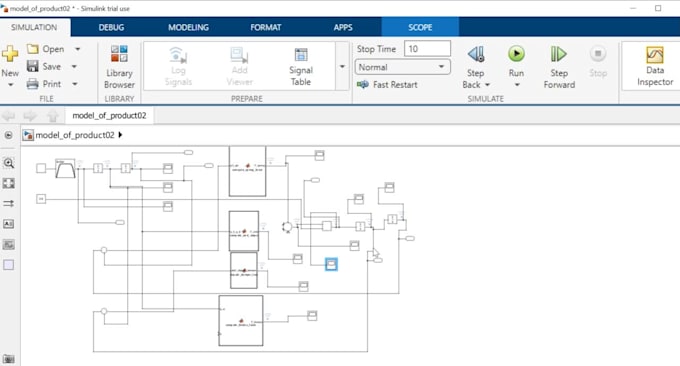
Task: Expand the Prepare gallery arrow
Action: [x=342, y=66]
